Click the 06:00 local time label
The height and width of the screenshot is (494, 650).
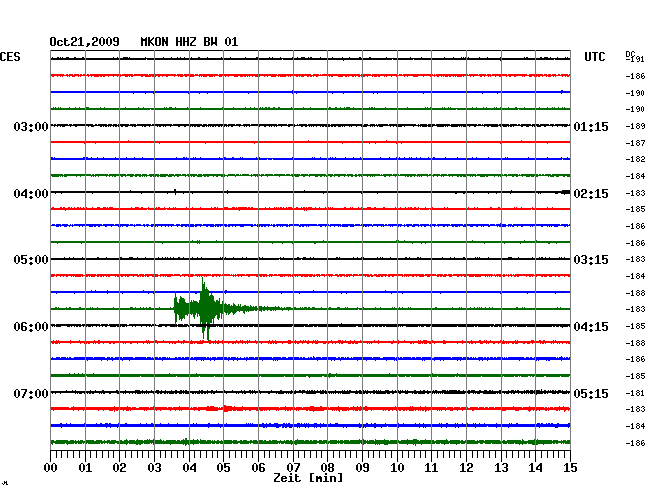coord(31,327)
